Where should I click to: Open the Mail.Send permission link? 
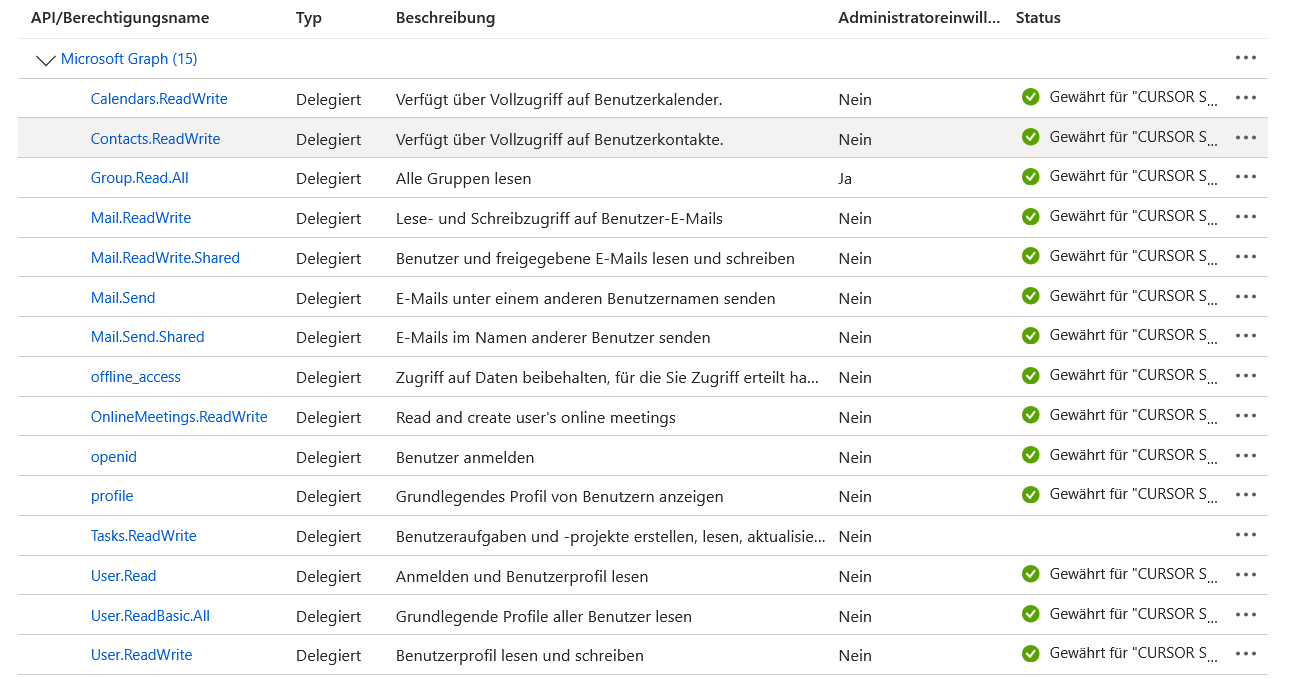click(123, 298)
